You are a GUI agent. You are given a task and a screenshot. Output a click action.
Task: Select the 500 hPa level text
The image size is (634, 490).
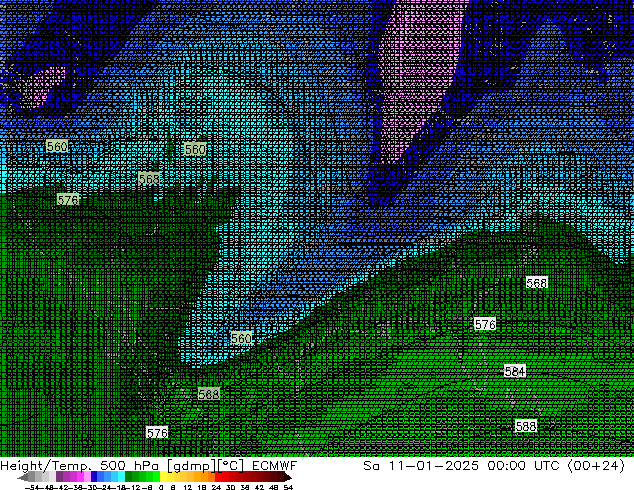click(129, 466)
